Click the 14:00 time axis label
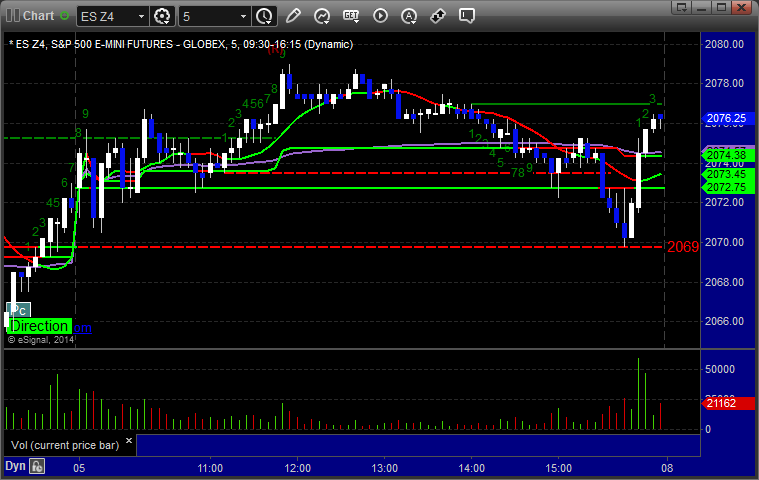 tap(471, 468)
